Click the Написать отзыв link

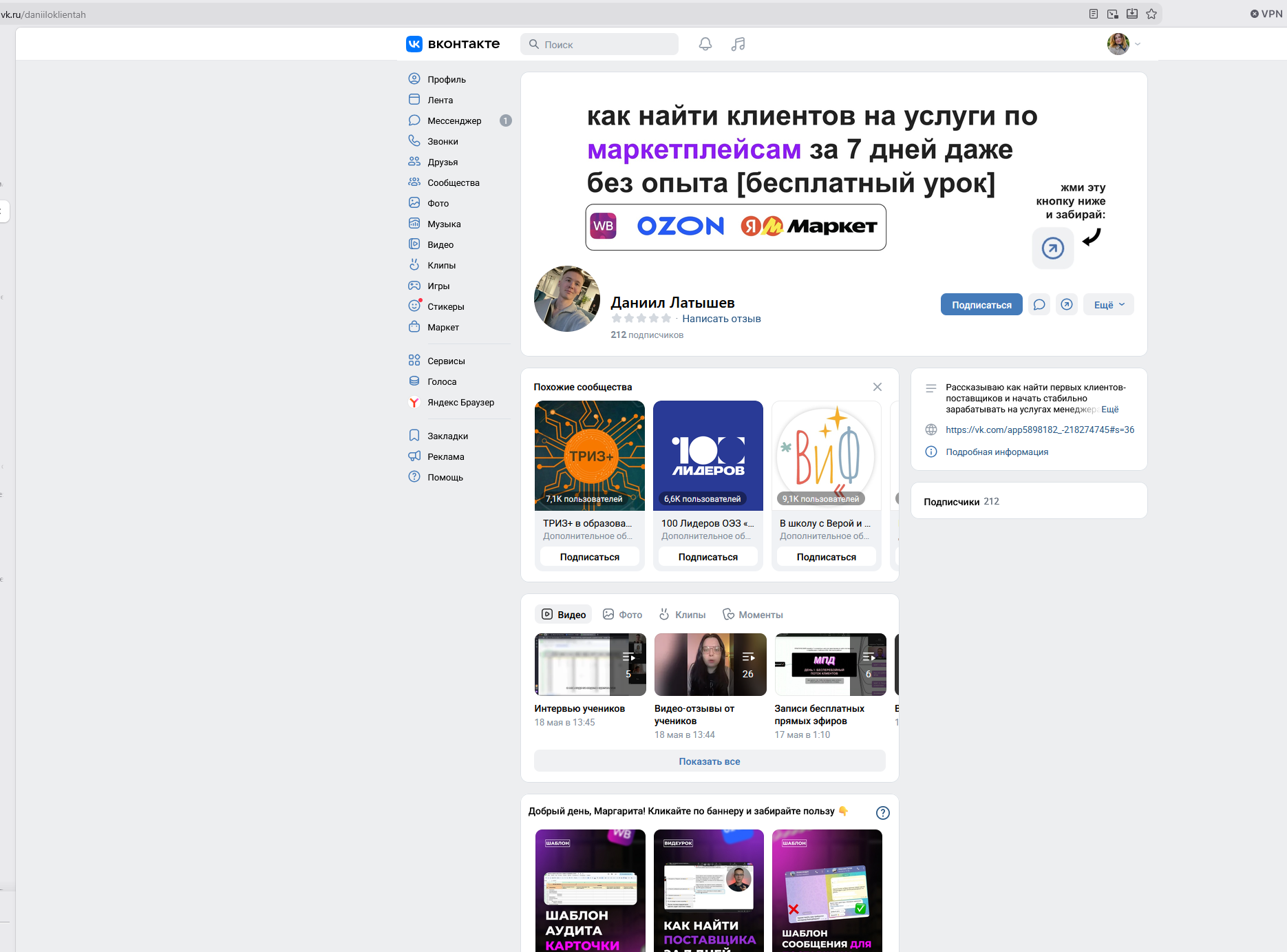(721, 319)
